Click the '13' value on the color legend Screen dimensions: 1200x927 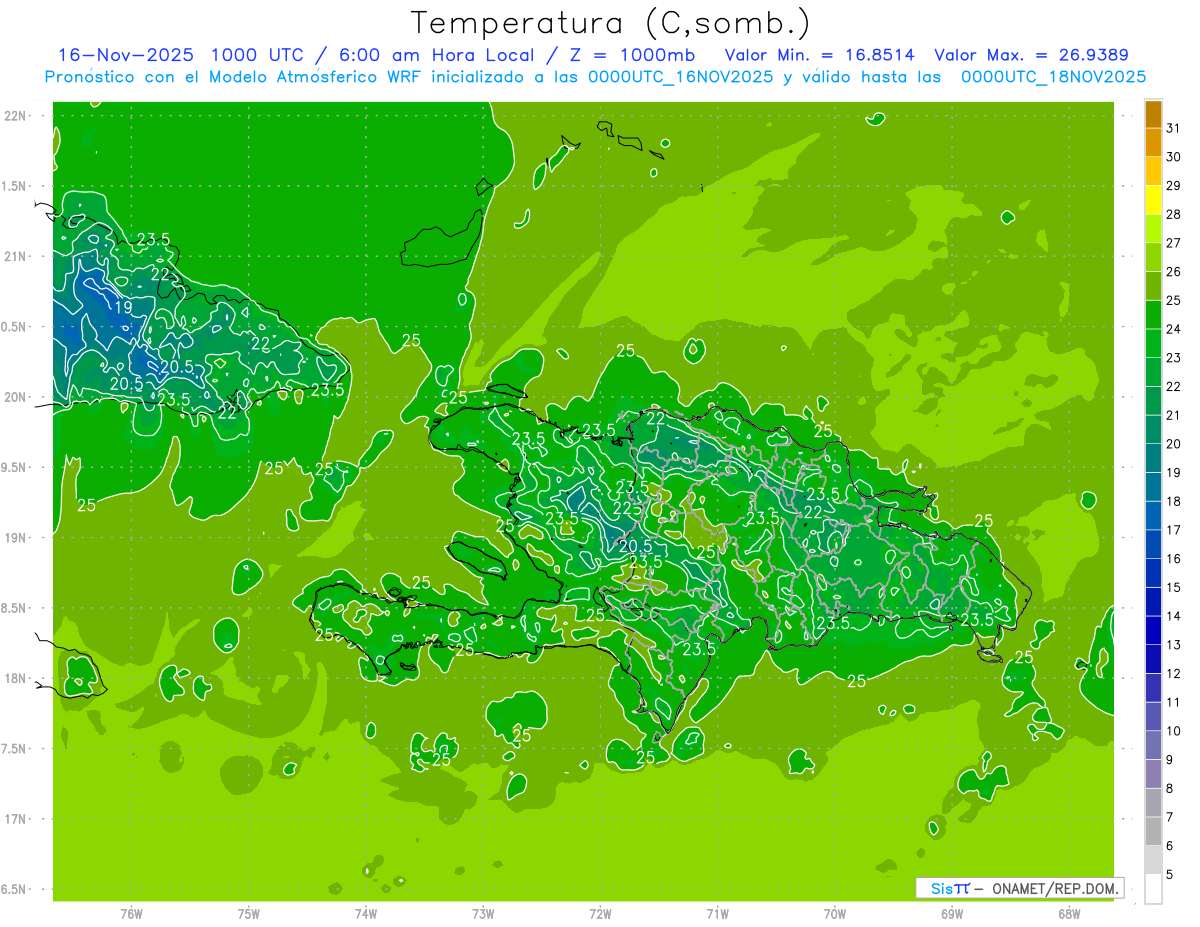(x=1174, y=645)
